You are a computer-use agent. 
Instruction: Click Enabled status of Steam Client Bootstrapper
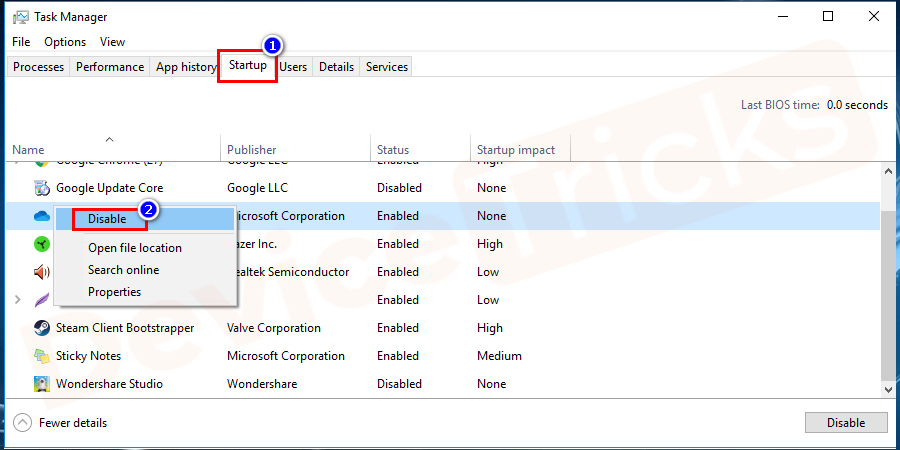tap(398, 328)
